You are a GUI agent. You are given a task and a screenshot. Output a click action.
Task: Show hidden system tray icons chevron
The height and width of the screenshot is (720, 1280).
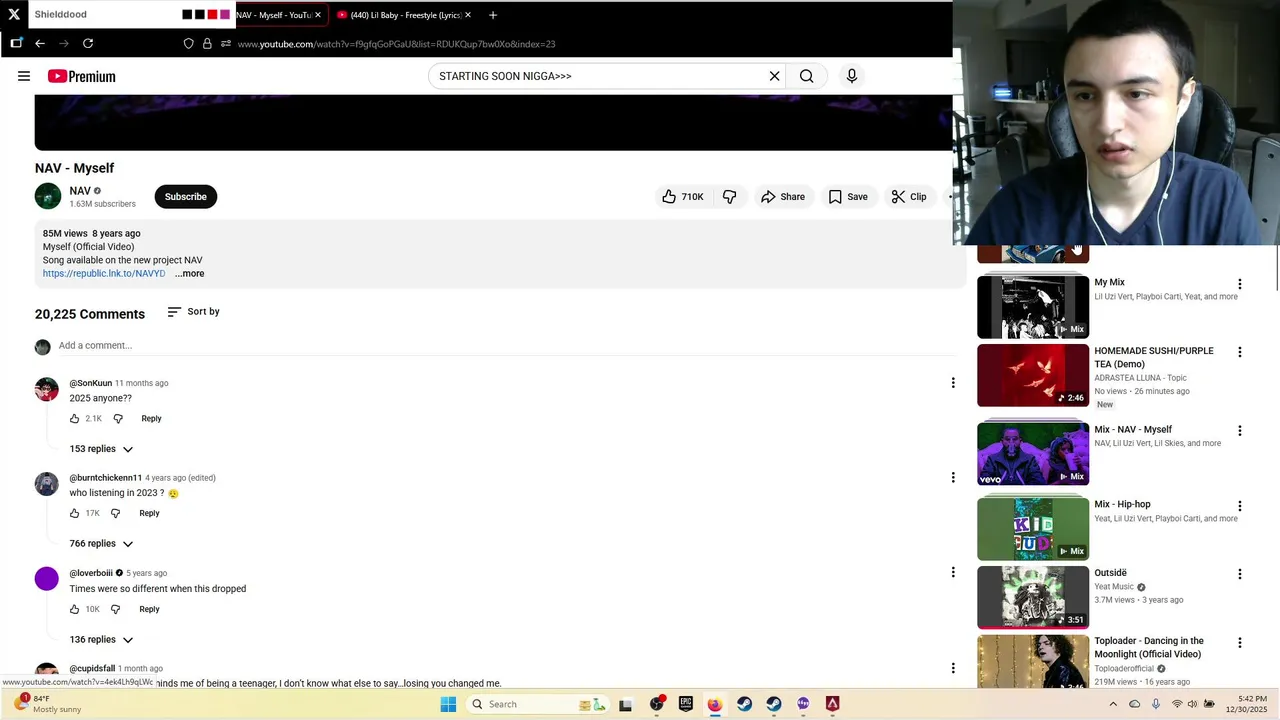click(1114, 704)
